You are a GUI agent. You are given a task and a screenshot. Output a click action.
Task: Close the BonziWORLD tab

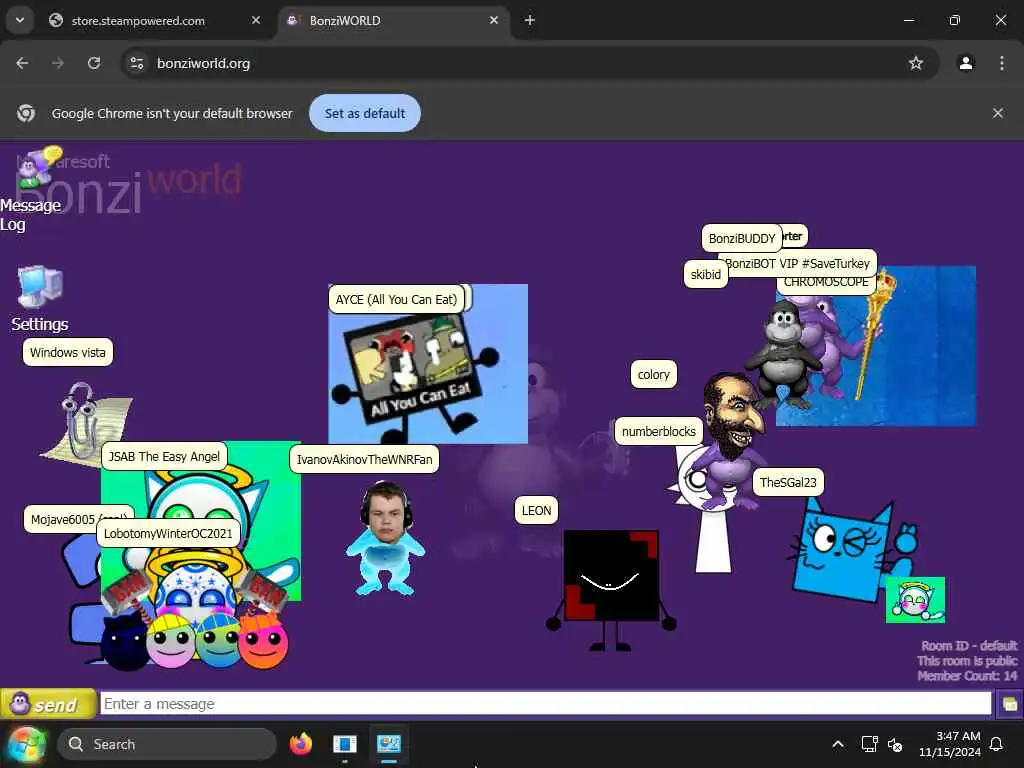coord(494,20)
